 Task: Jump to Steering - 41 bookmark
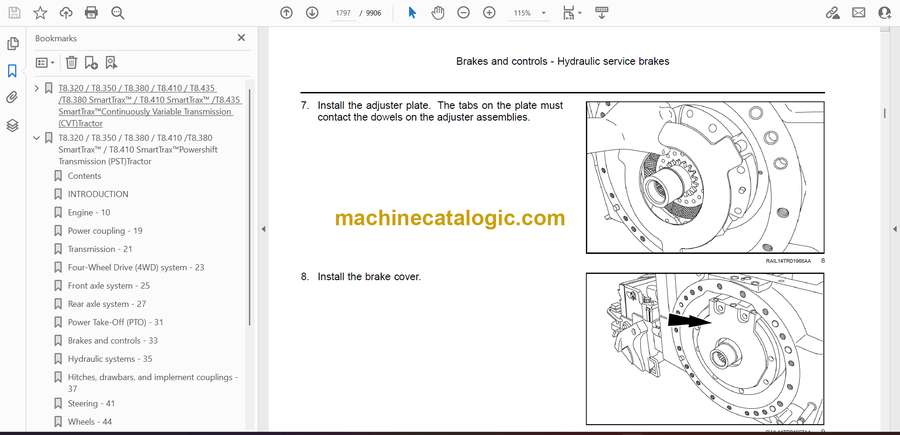[x=91, y=403]
